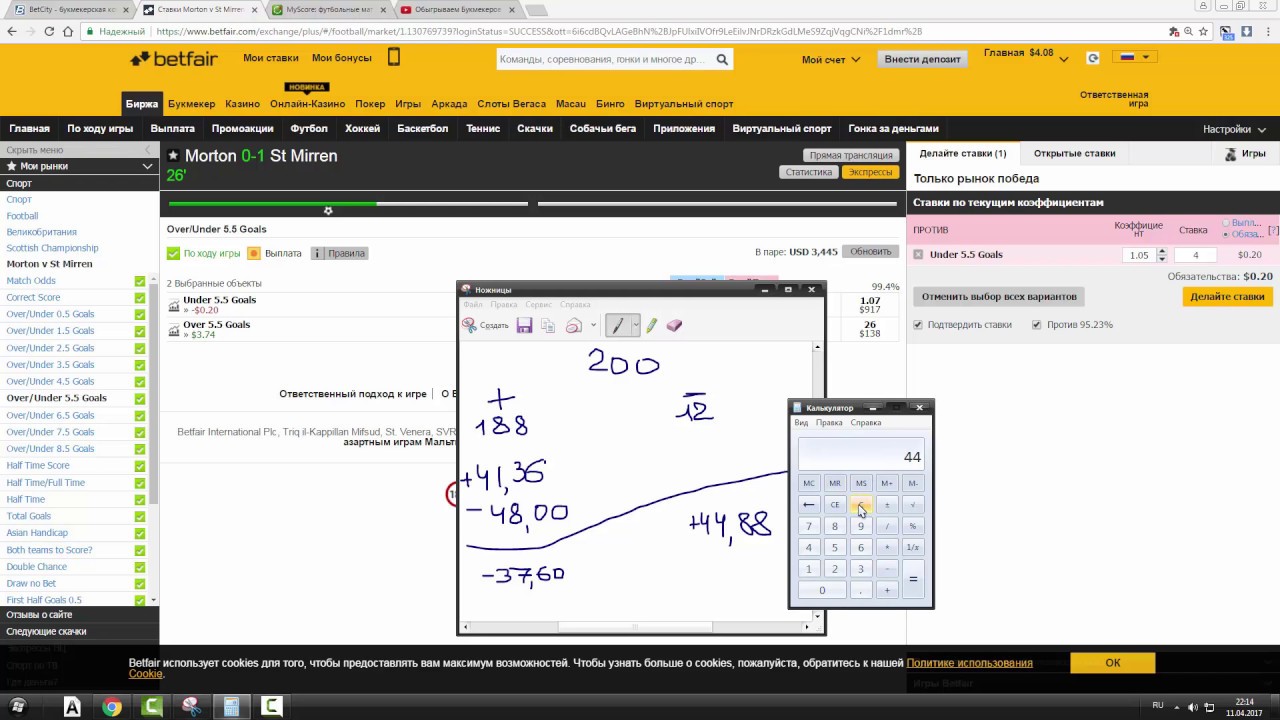1280x720 pixels.
Task: Open the Биржа tab
Action: (141, 104)
